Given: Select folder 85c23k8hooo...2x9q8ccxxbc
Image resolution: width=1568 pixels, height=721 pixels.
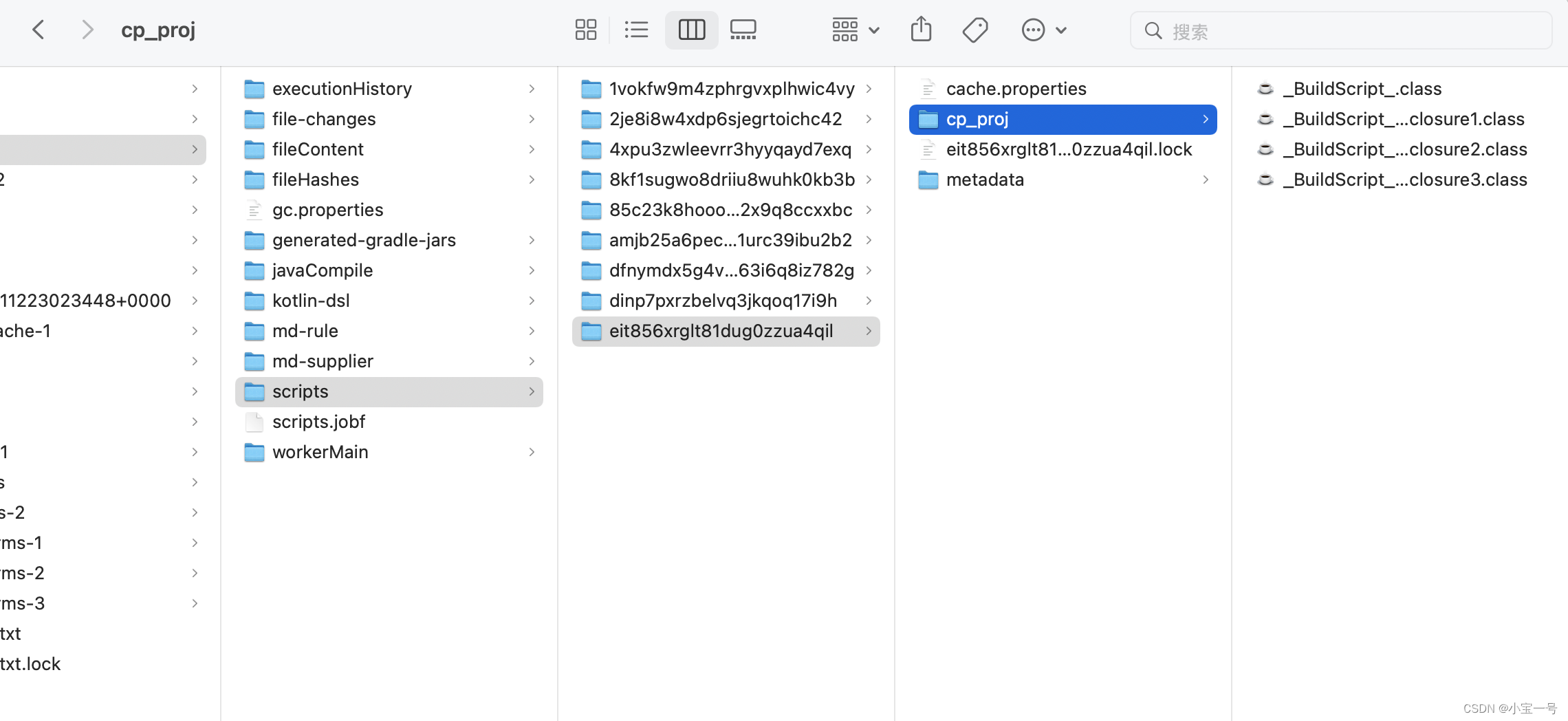Looking at the screenshot, I should pos(726,210).
